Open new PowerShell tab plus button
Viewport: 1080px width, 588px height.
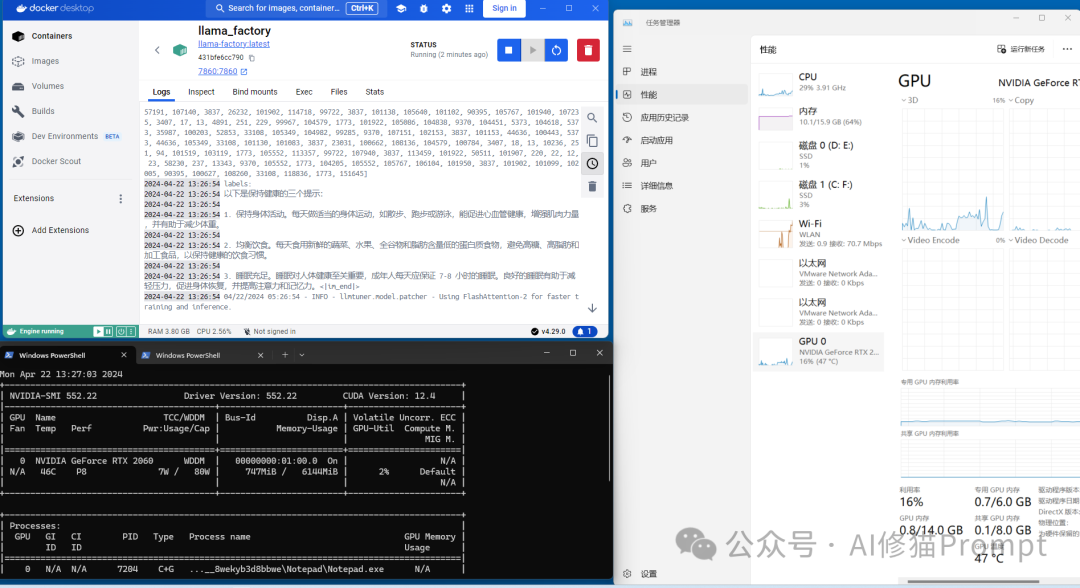point(285,355)
